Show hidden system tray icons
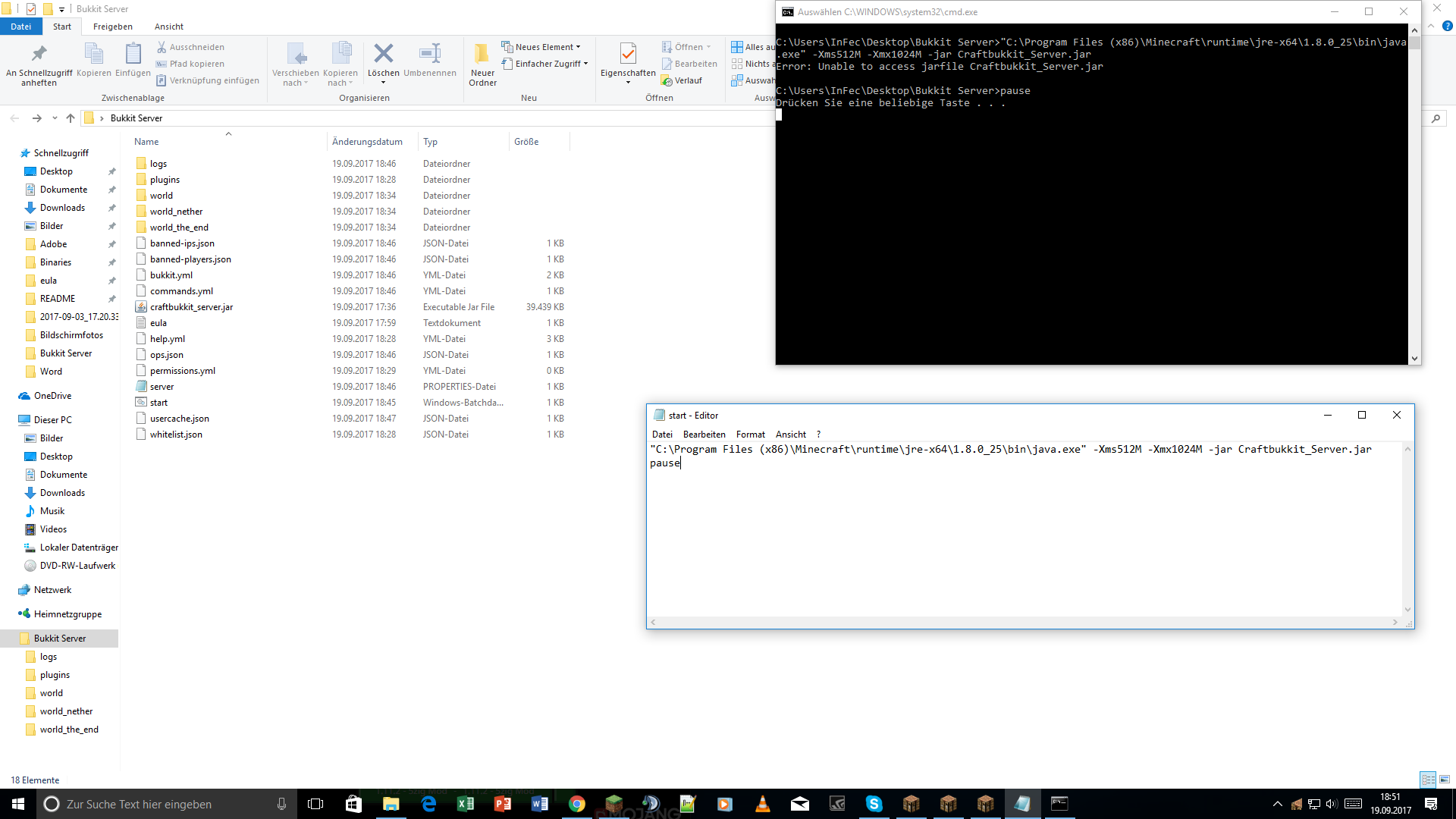 [1278, 804]
